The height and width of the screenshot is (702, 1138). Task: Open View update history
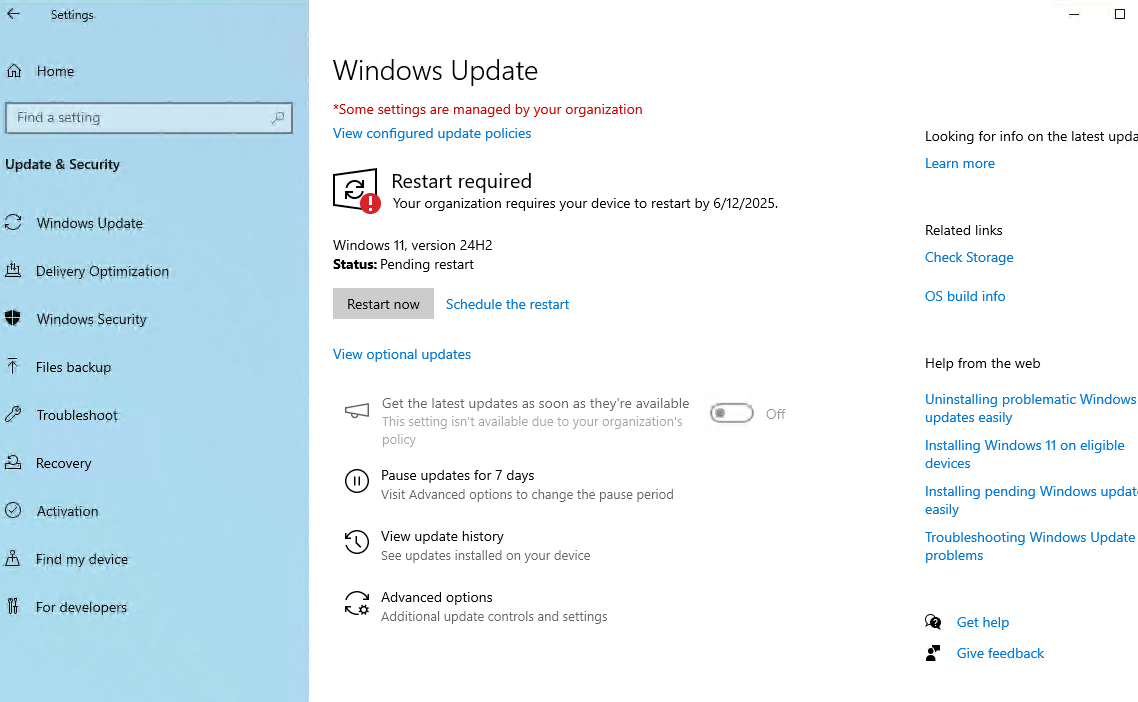pos(442,536)
